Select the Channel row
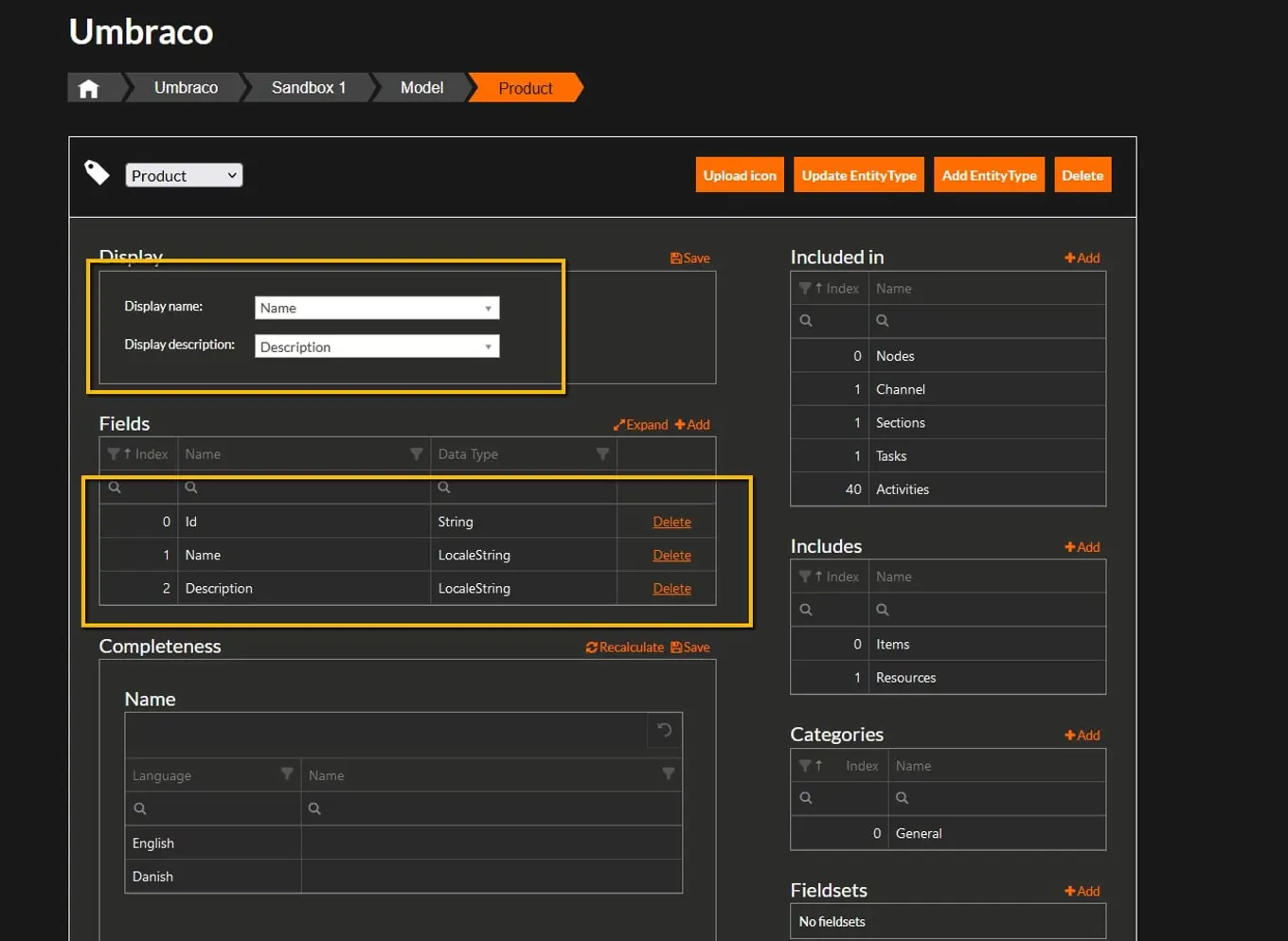Image resolution: width=1288 pixels, height=941 pixels. [x=948, y=389]
